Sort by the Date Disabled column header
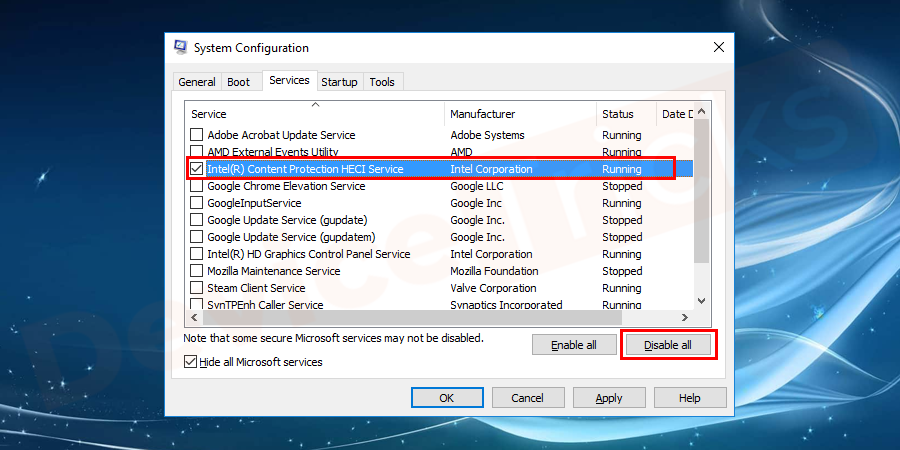The width and height of the screenshot is (900, 450). (675, 114)
